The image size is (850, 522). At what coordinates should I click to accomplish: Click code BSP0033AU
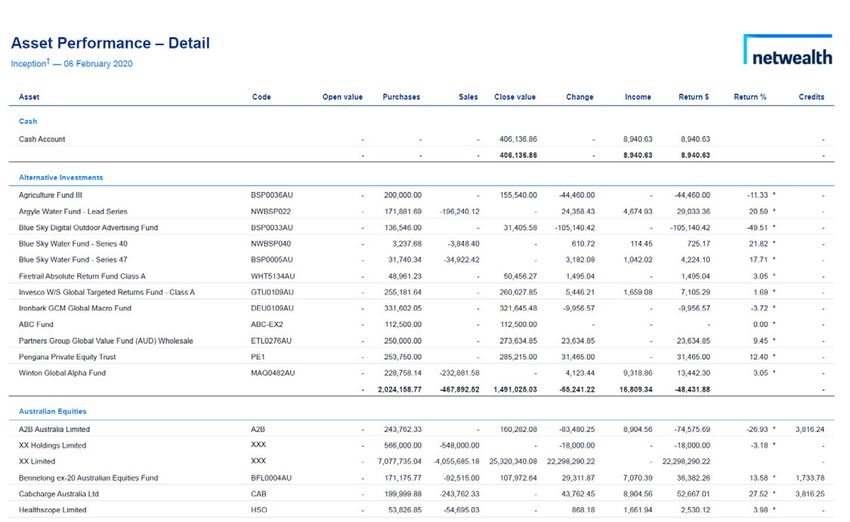(272, 228)
